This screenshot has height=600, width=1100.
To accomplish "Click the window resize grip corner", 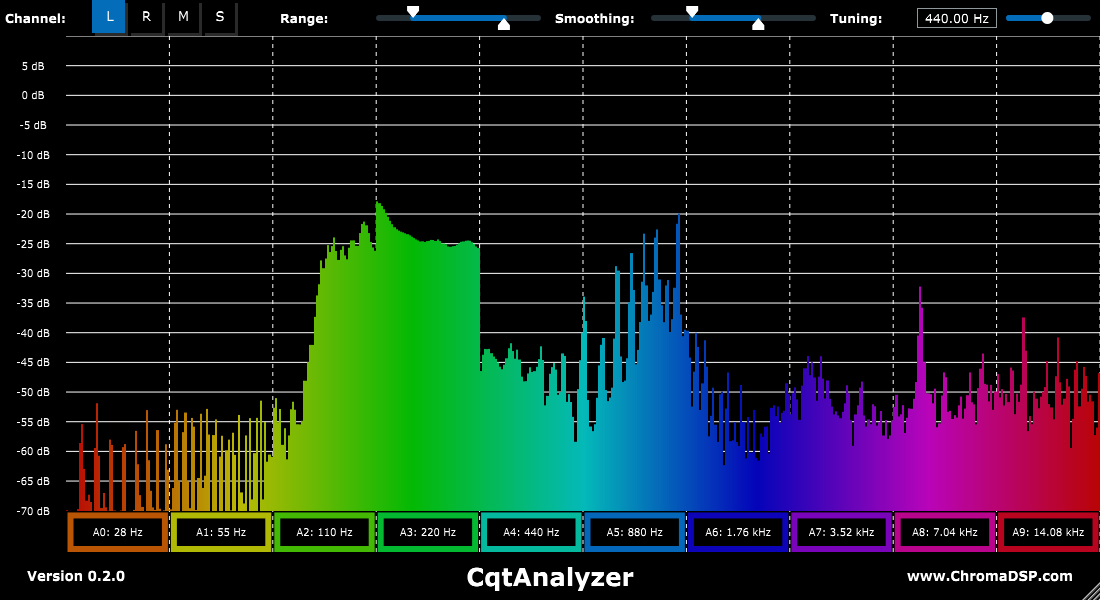I will coord(1091,592).
